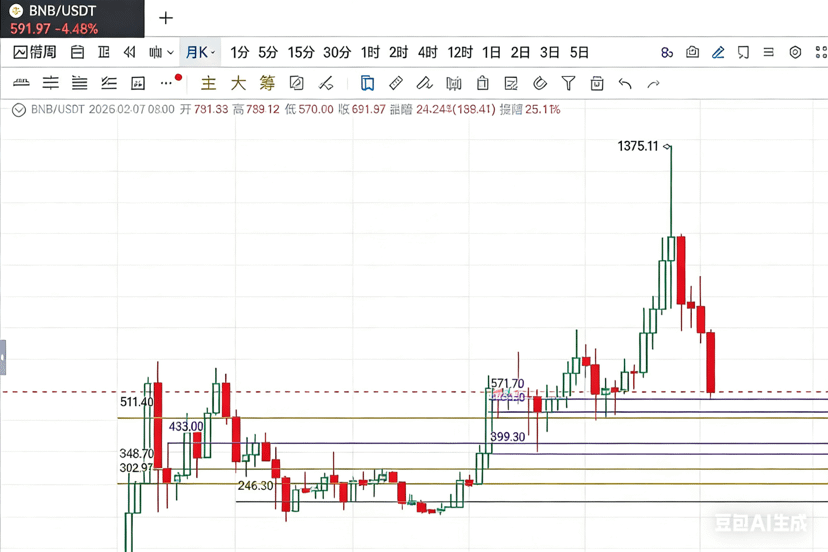Click the 主 indicator button
This screenshot has width=828, height=552.
click(209, 83)
